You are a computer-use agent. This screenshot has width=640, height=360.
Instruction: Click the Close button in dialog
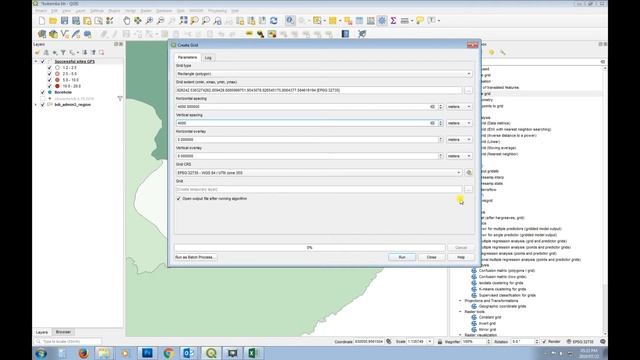click(431, 258)
